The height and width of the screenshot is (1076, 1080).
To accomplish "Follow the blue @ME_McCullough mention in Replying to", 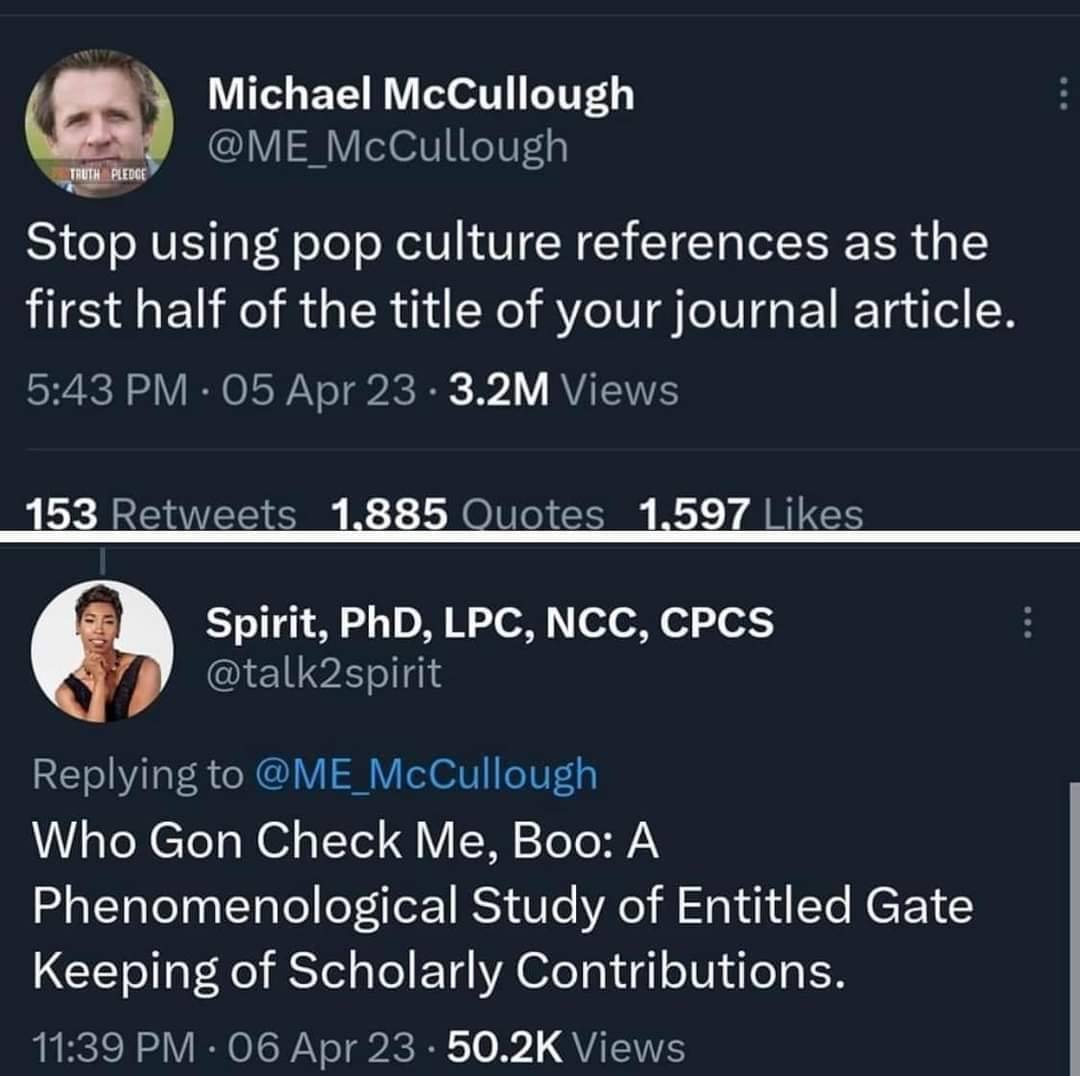I will [426, 774].
